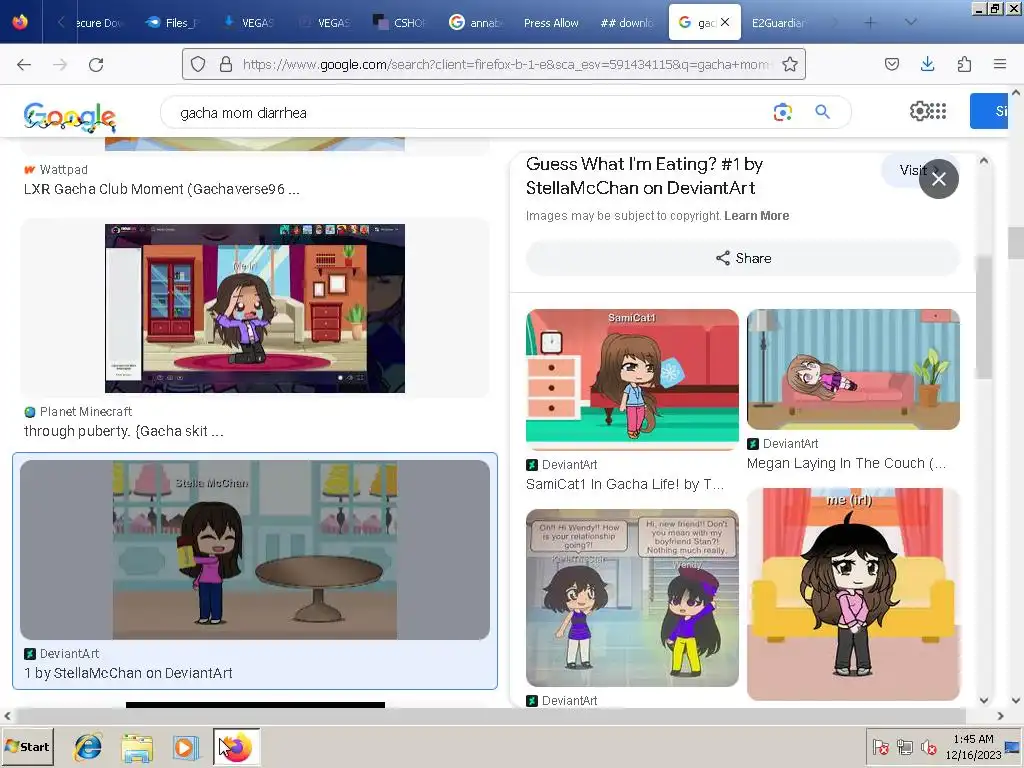Open SamiCat1 In Gacha Life caption link

(x=624, y=484)
